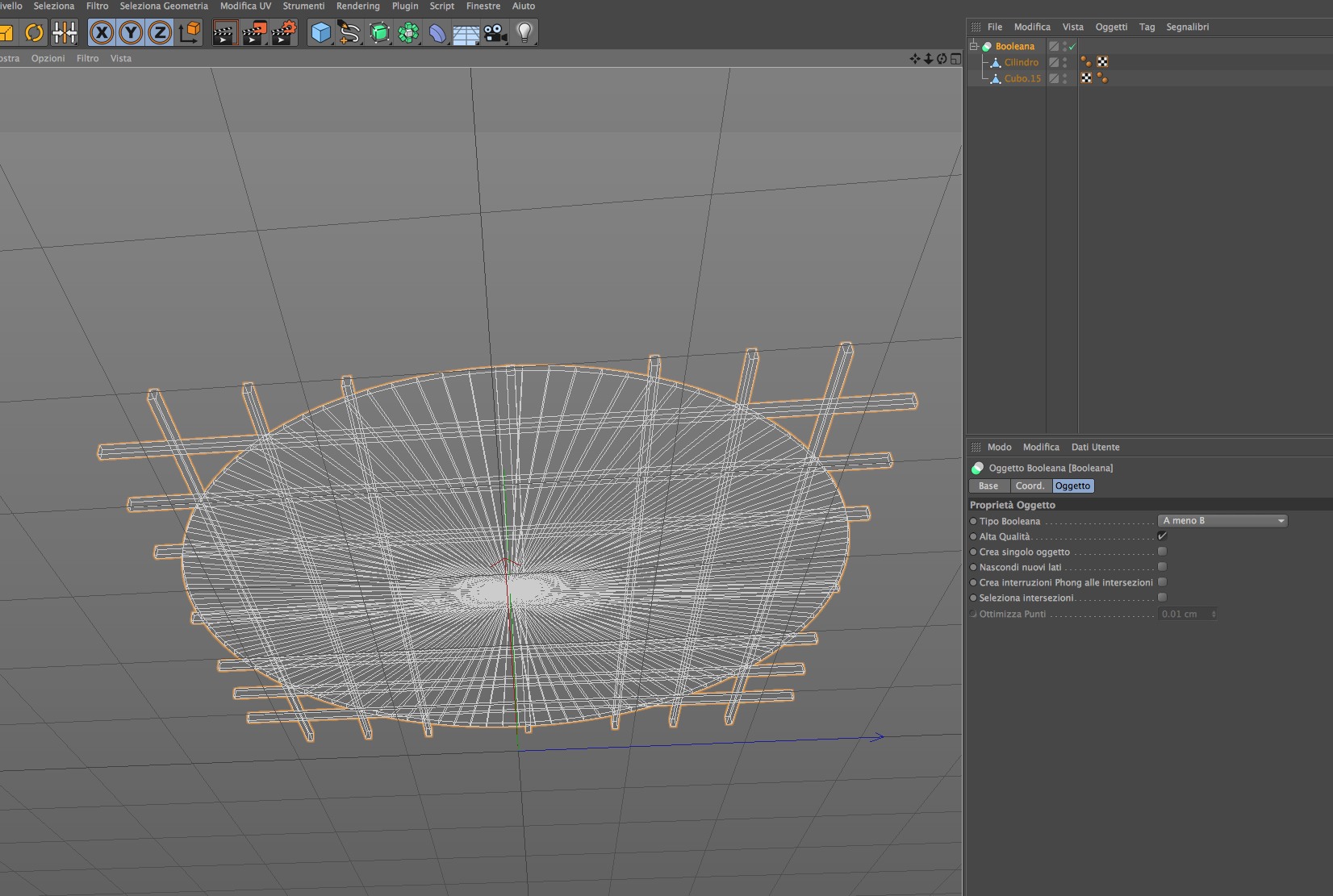
Task: Open the render settings clapperboard with gear
Action: (x=284, y=33)
